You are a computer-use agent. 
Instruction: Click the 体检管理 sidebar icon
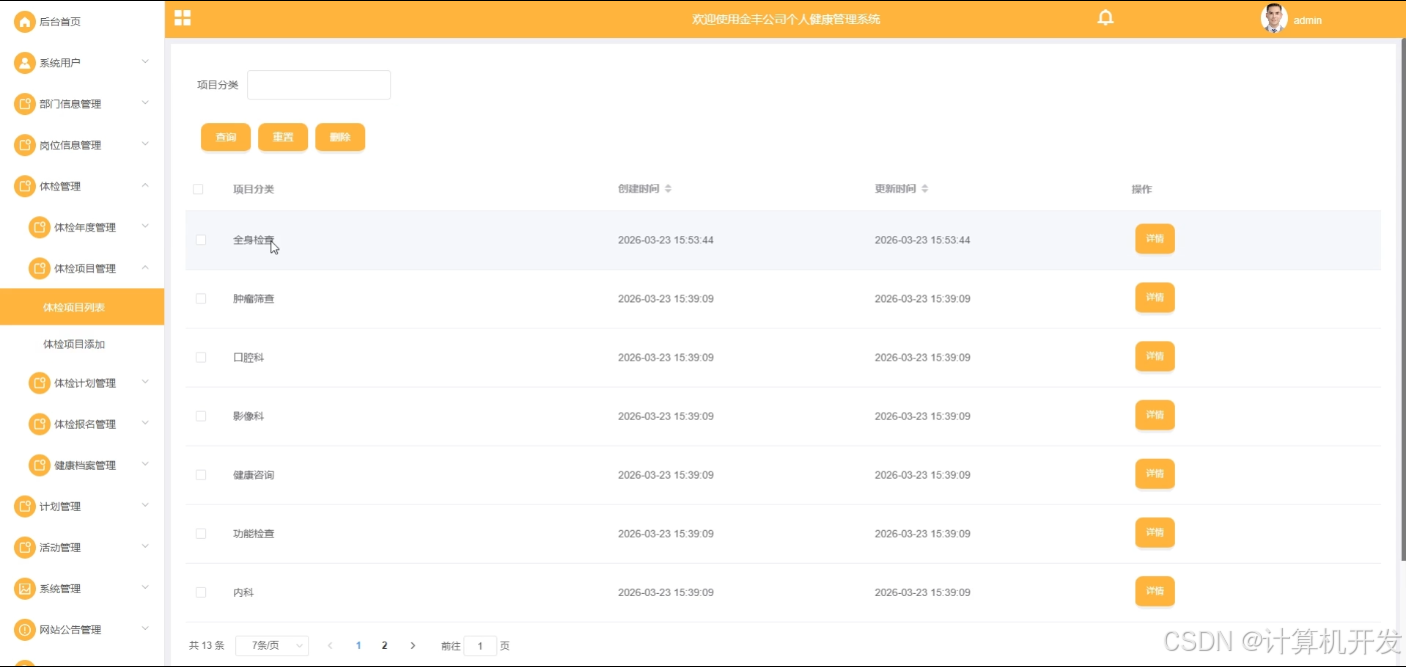(25, 186)
